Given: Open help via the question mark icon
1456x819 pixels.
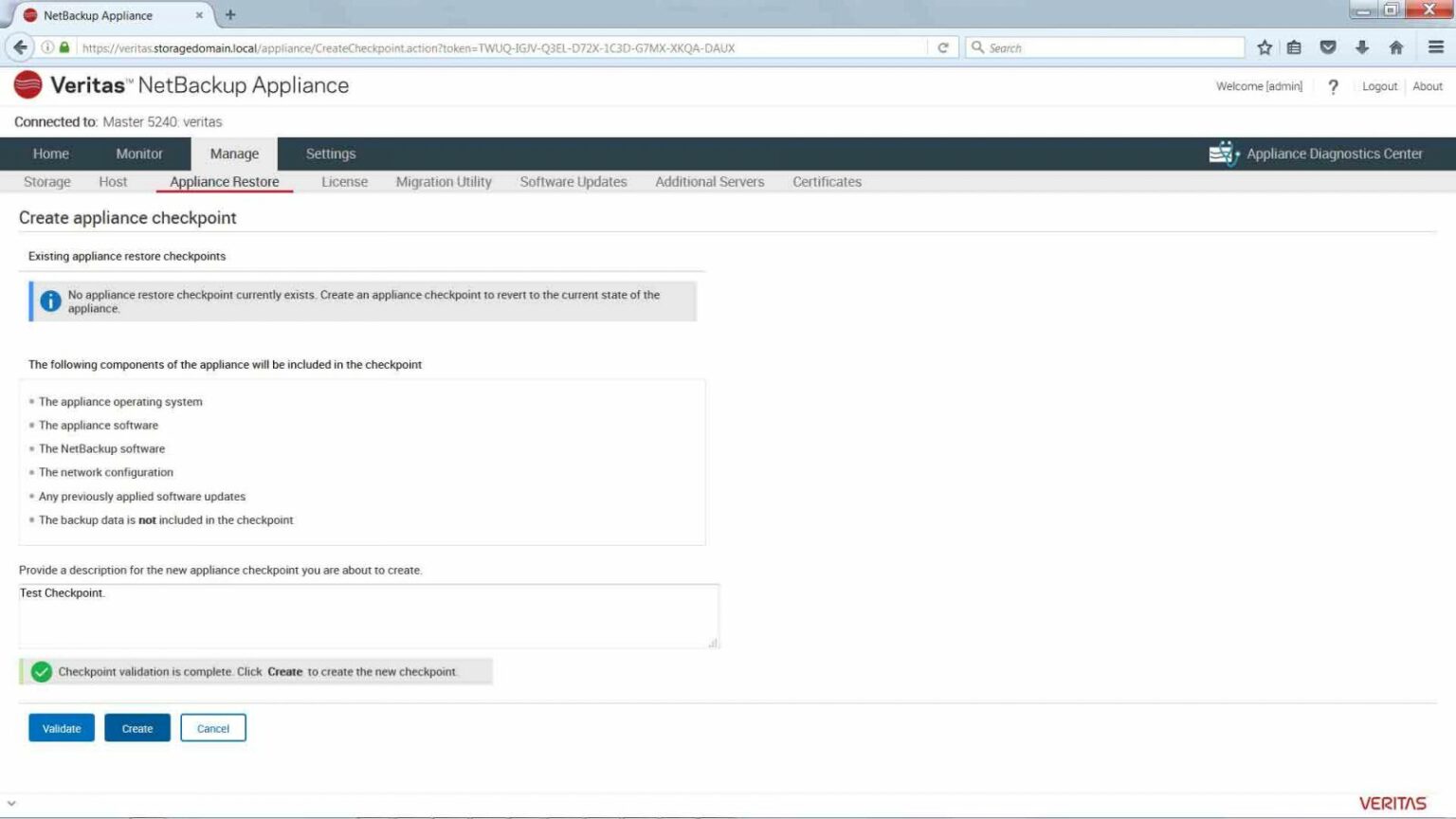Looking at the screenshot, I should point(1333,86).
